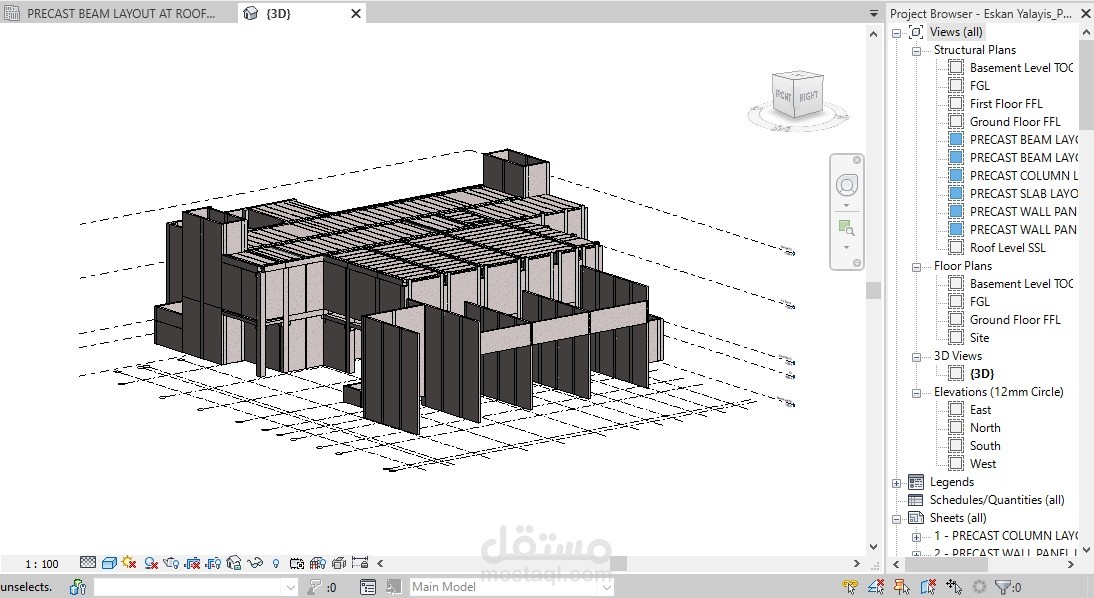Expand the Legends node

tap(897, 483)
